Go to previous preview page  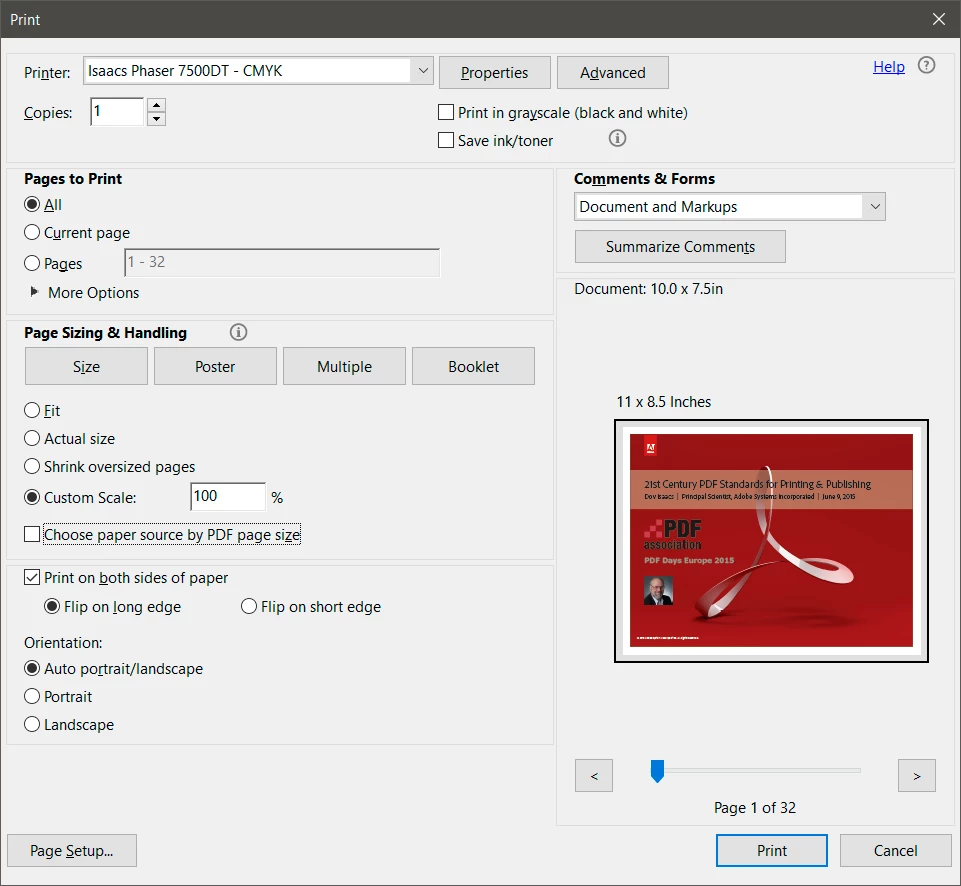(x=594, y=776)
